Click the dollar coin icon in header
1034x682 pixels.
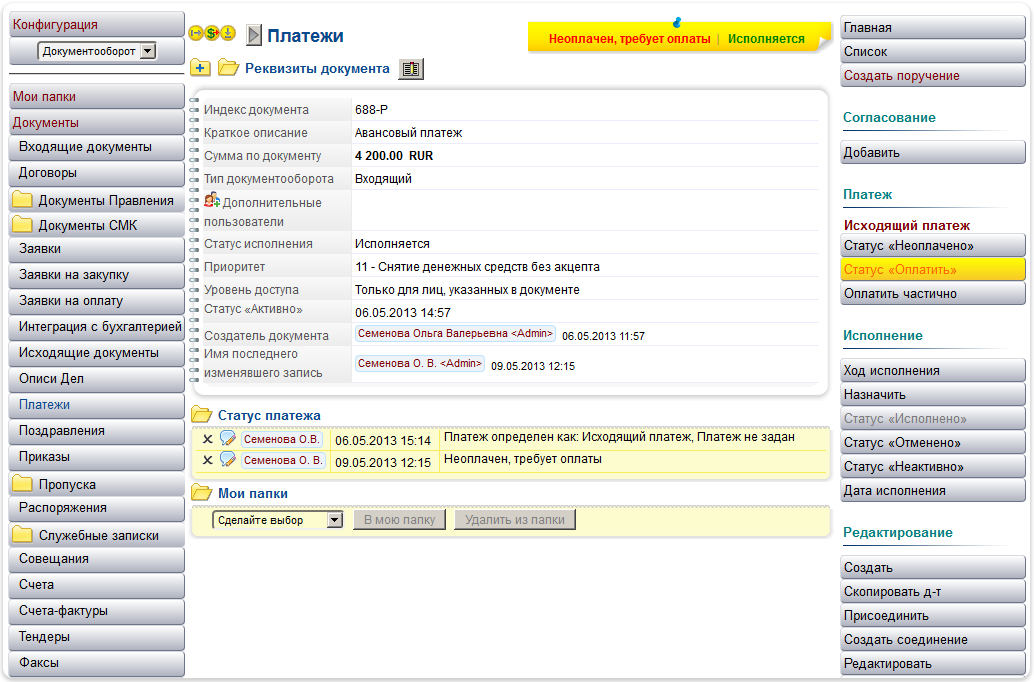pos(212,34)
